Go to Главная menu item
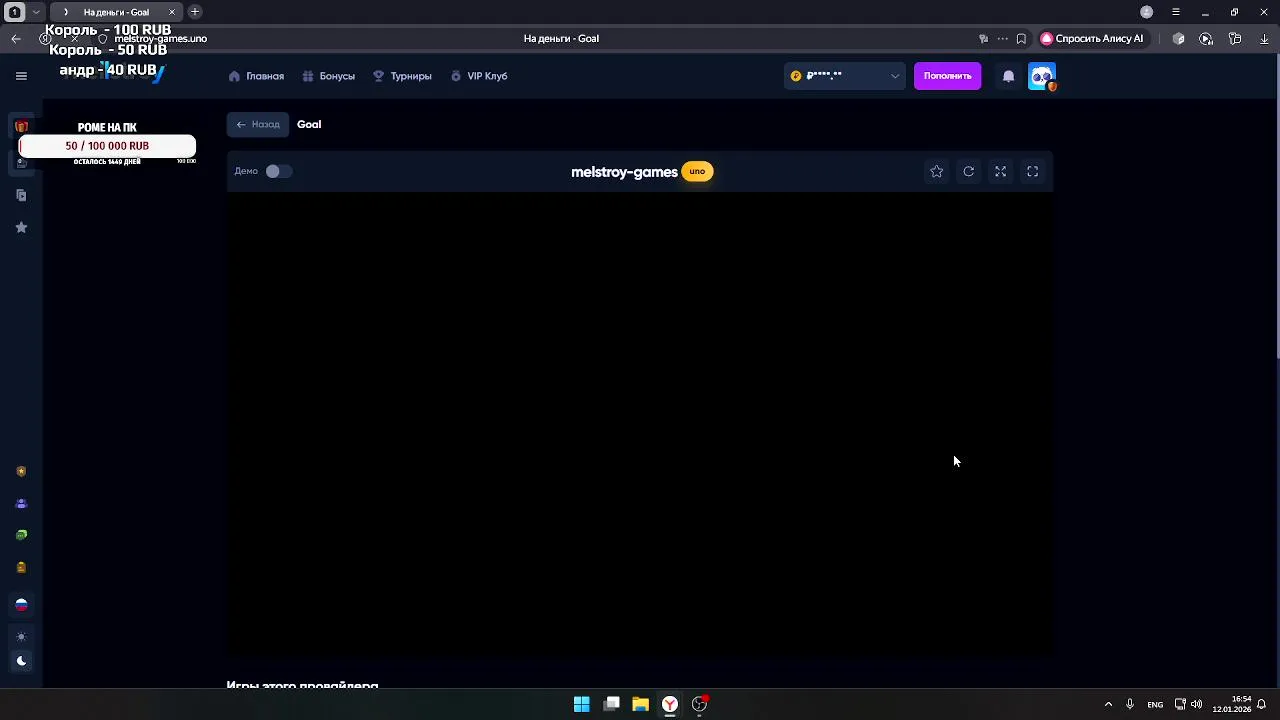Viewport: 1280px width, 720px height. click(x=256, y=76)
